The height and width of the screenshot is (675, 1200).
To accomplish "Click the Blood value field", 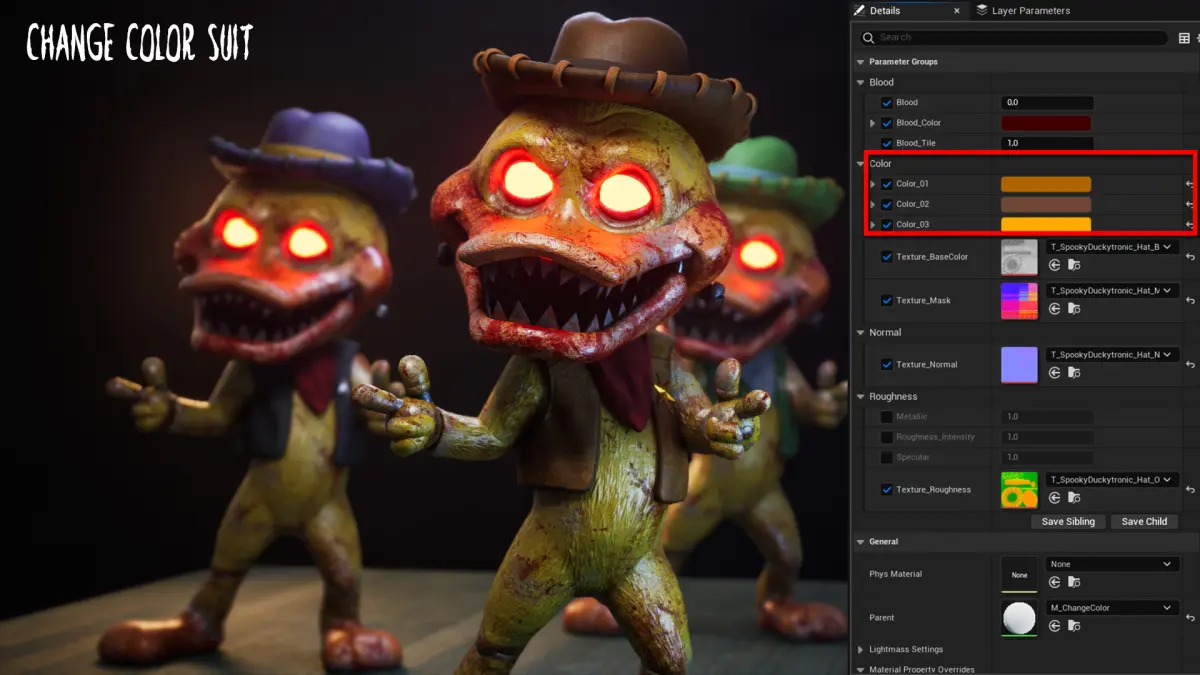I will tap(1047, 103).
